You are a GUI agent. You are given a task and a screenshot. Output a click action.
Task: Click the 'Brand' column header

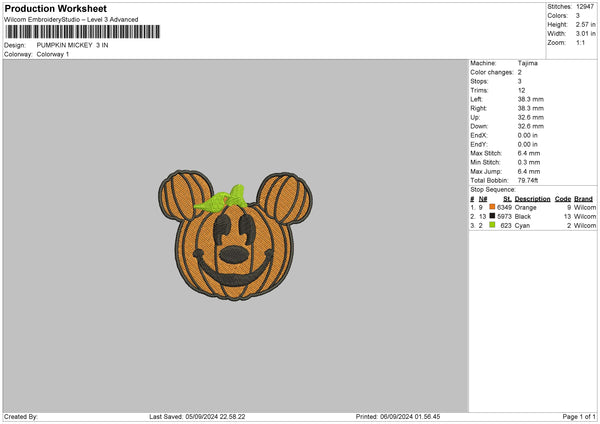click(x=584, y=199)
